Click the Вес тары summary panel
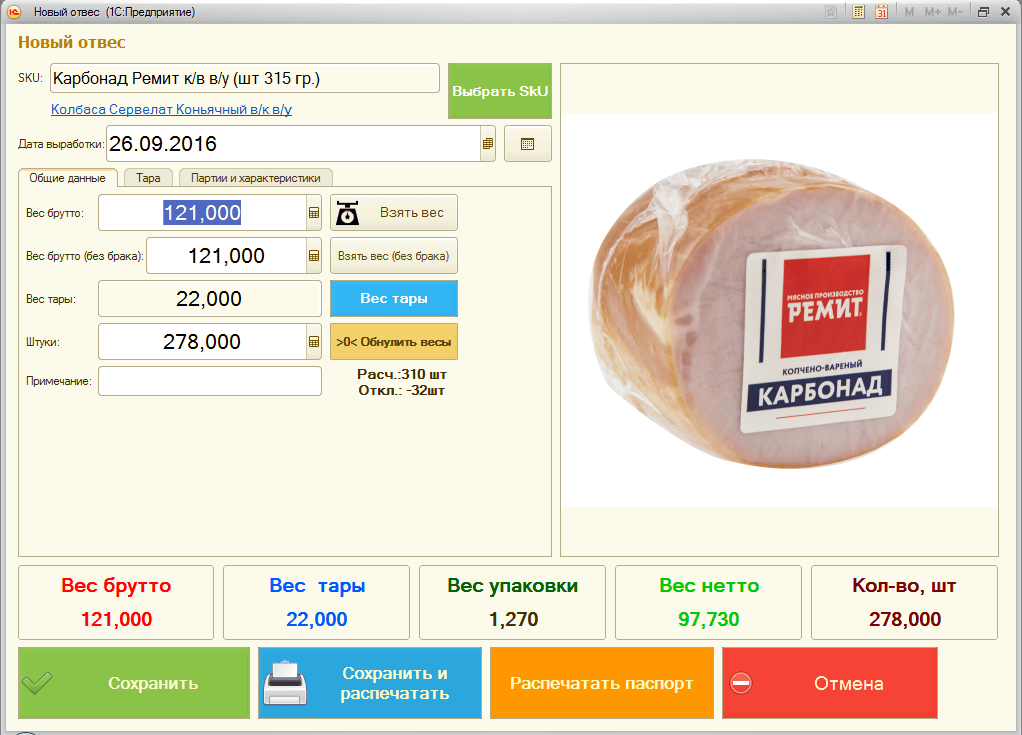 317,603
